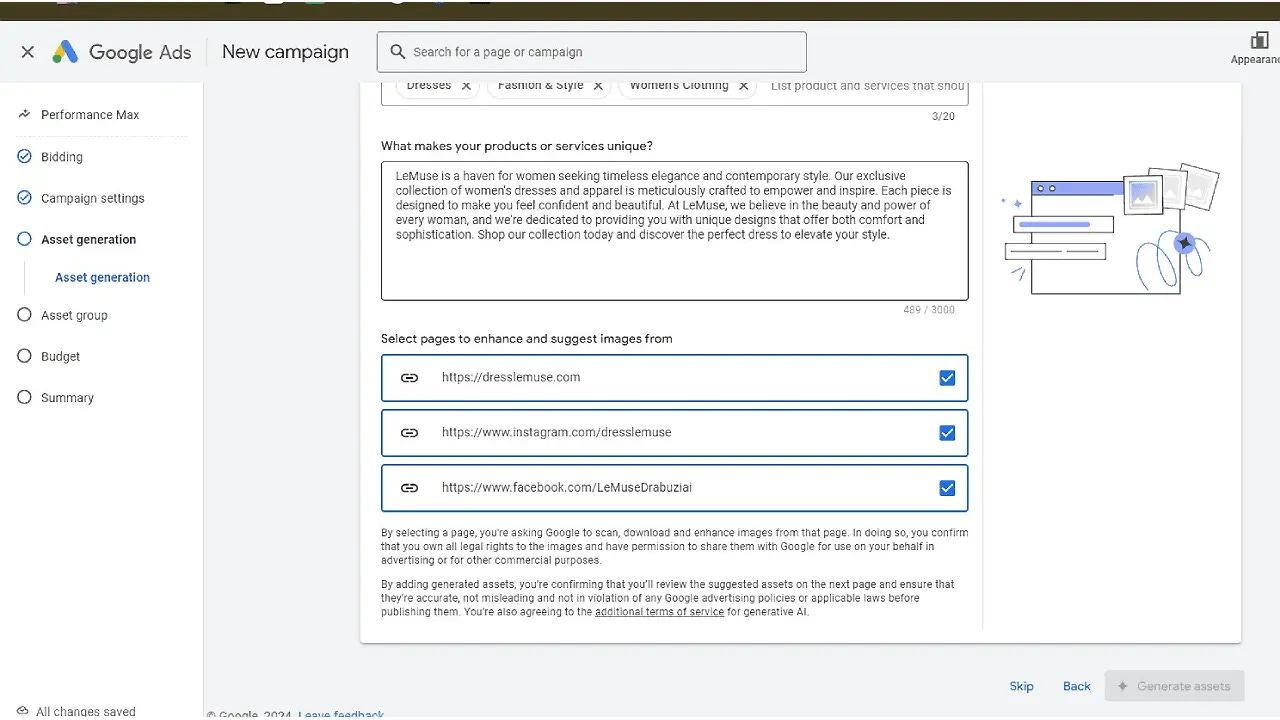The image size is (1280, 720).
Task: Click the 3/20 chip counter
Action: [943, 116]
